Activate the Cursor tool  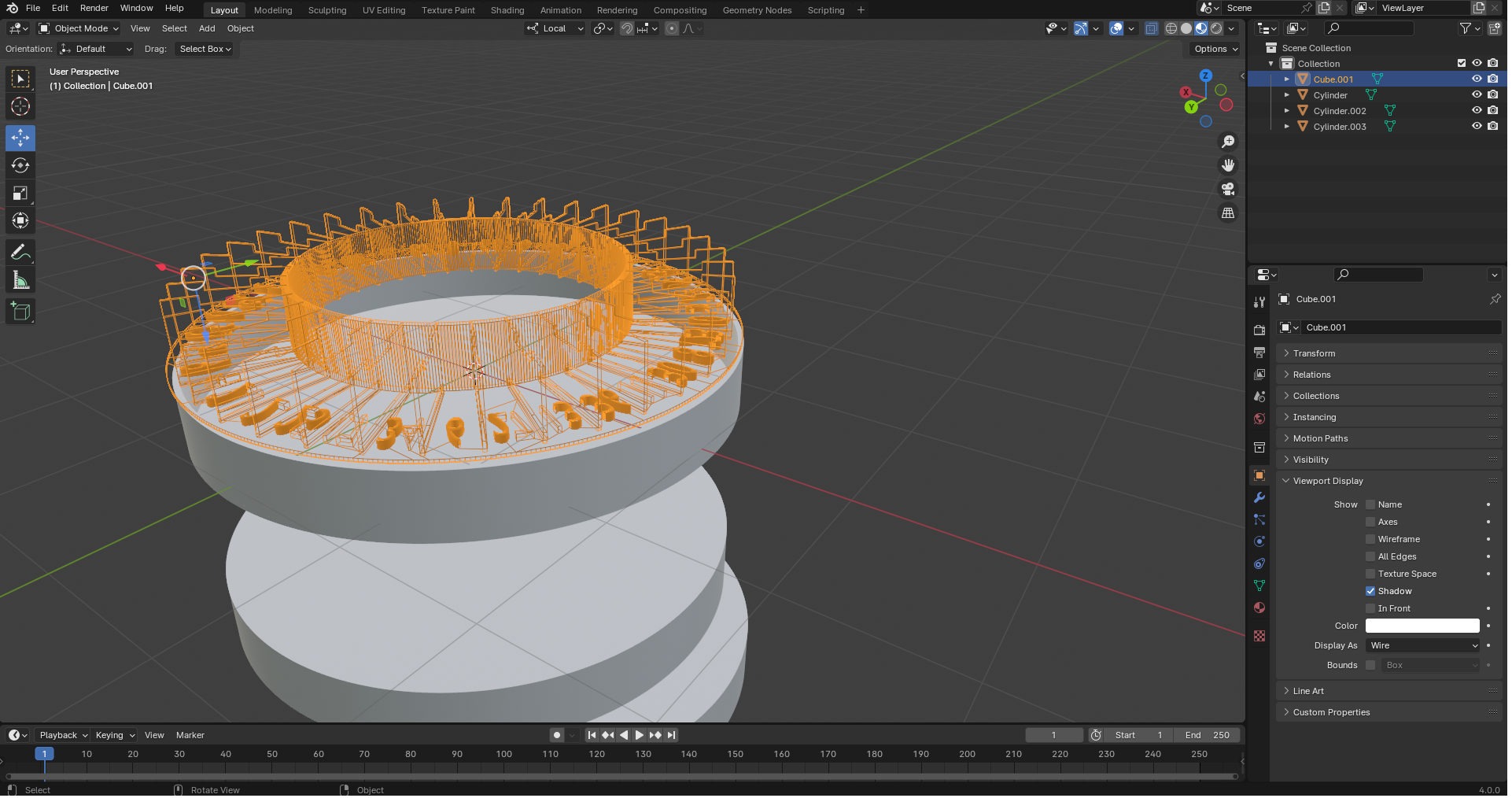[20, 106]
